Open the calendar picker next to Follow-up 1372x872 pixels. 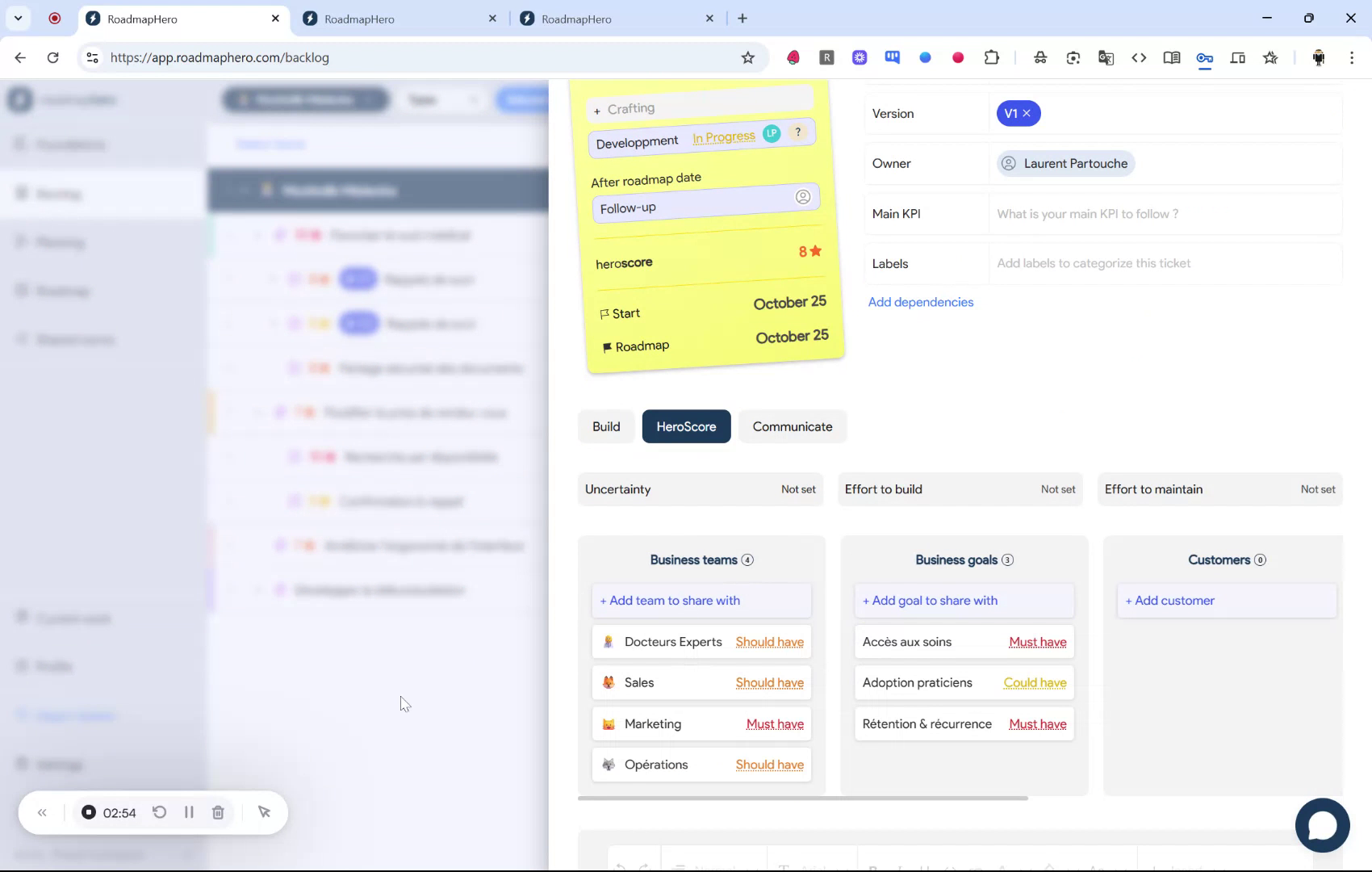coord(802,196)
